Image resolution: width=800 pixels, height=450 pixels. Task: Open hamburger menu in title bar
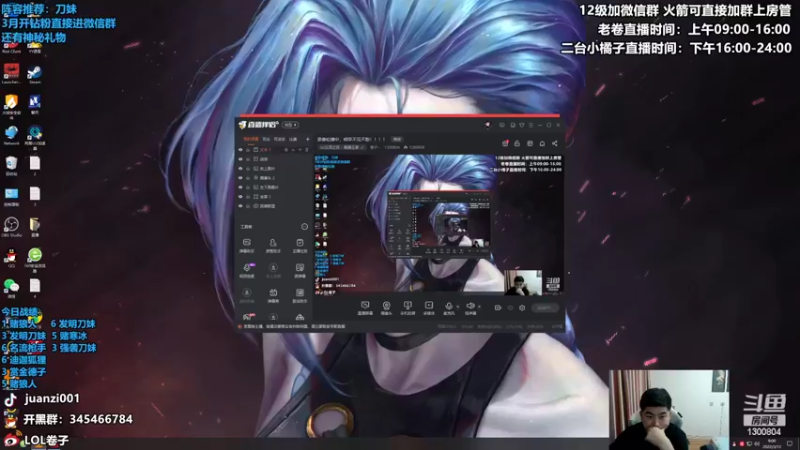531,125
